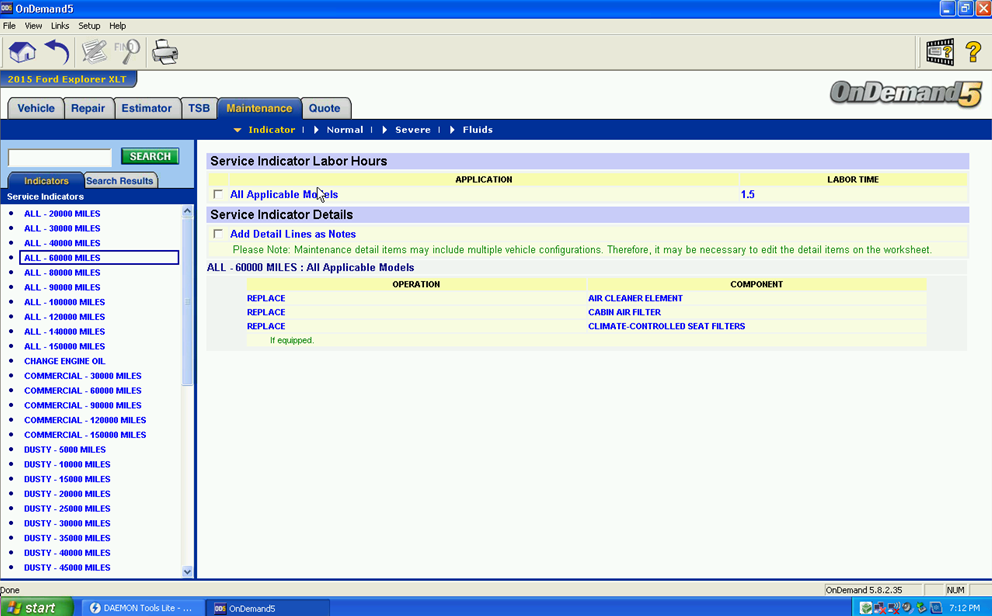Open the Windows Start menu
The image size is (992, 616).
tap(36, 608)
